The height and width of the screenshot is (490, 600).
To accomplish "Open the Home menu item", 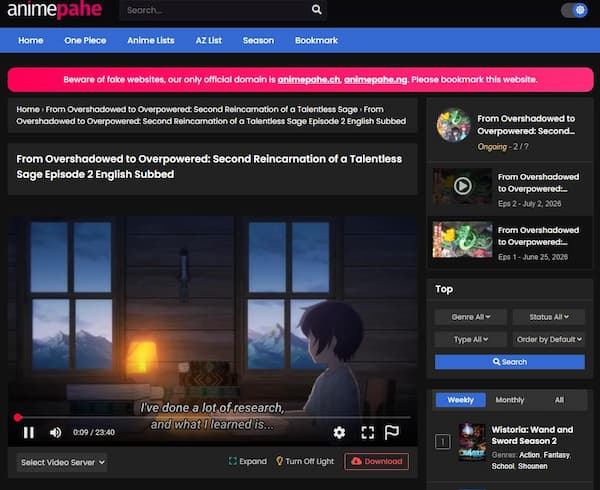I will 31,40.
